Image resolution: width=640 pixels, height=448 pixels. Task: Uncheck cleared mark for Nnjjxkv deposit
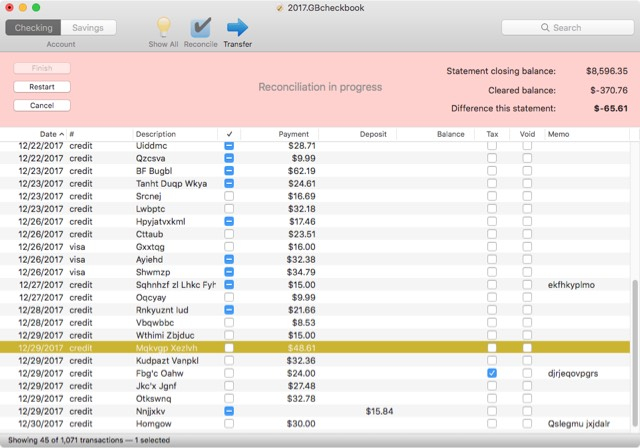coord(229,411)
